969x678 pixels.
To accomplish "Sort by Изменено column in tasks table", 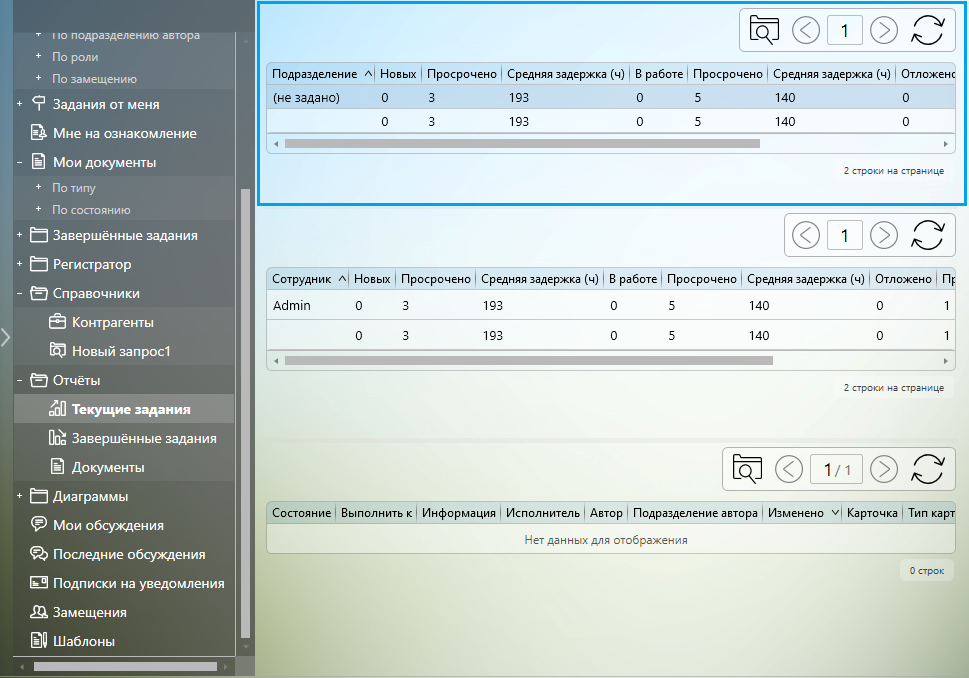I will (x=794, y=513).
